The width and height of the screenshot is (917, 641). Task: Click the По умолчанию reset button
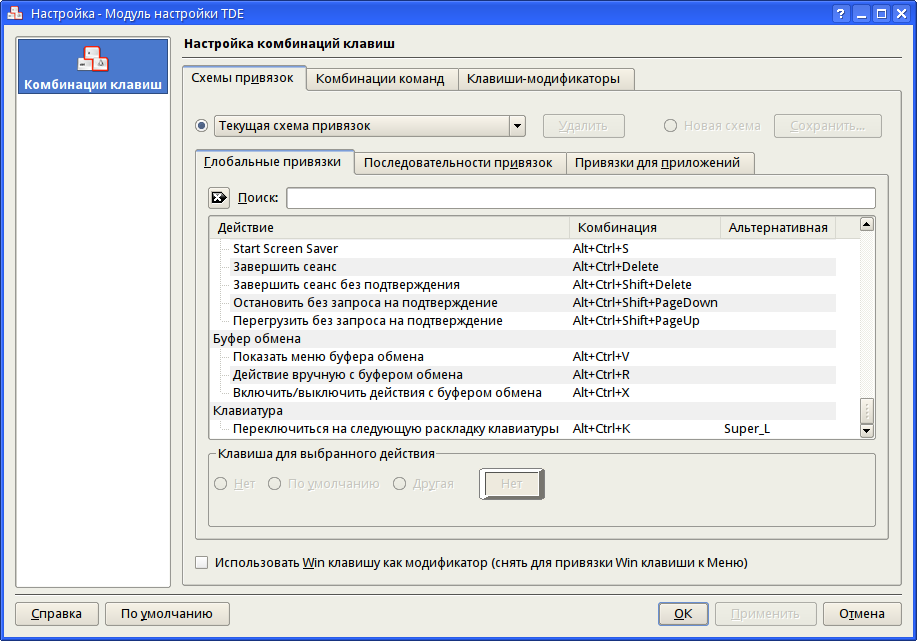click(167, 614)
